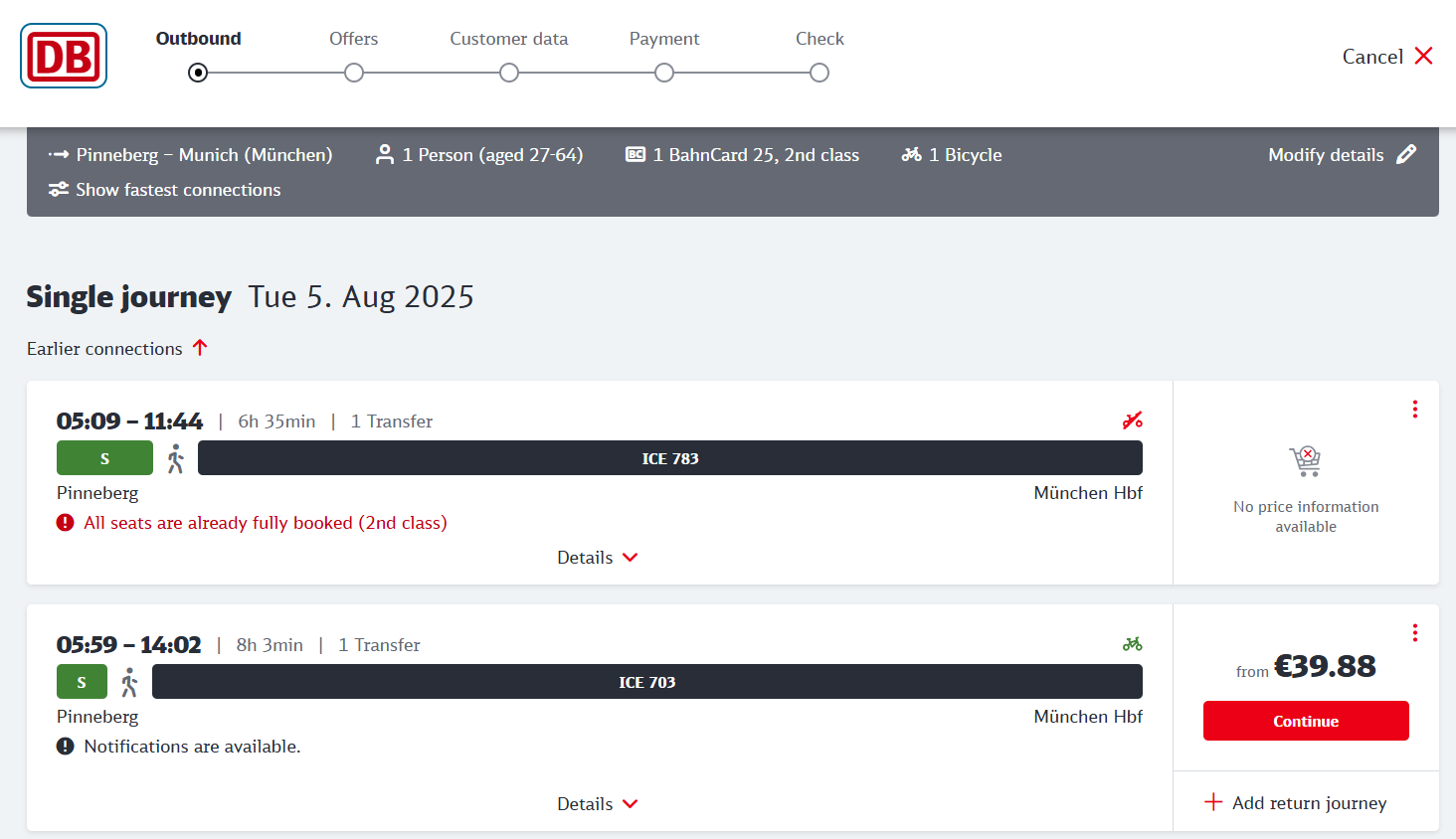
Task: Switch to the Offers step
Action: pos(353,72)
